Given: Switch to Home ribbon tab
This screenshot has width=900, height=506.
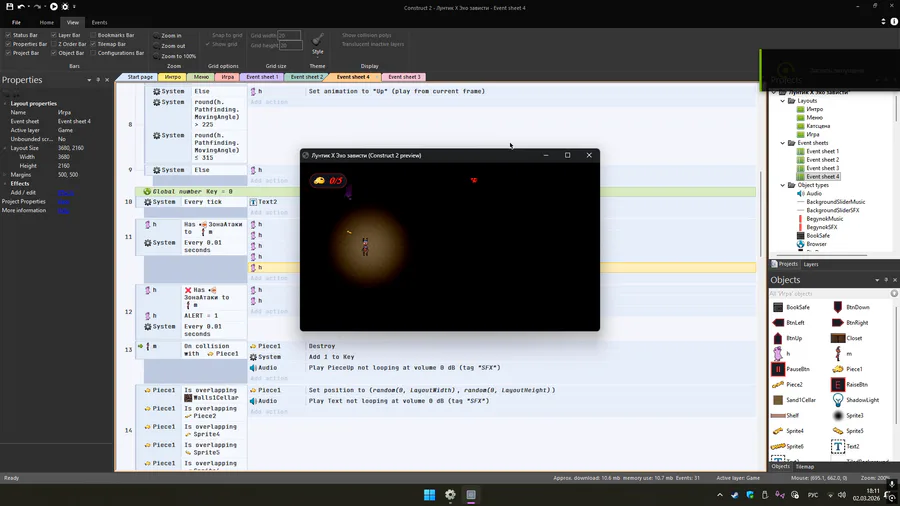Looking at the screenshot, I should pos(46,22).
